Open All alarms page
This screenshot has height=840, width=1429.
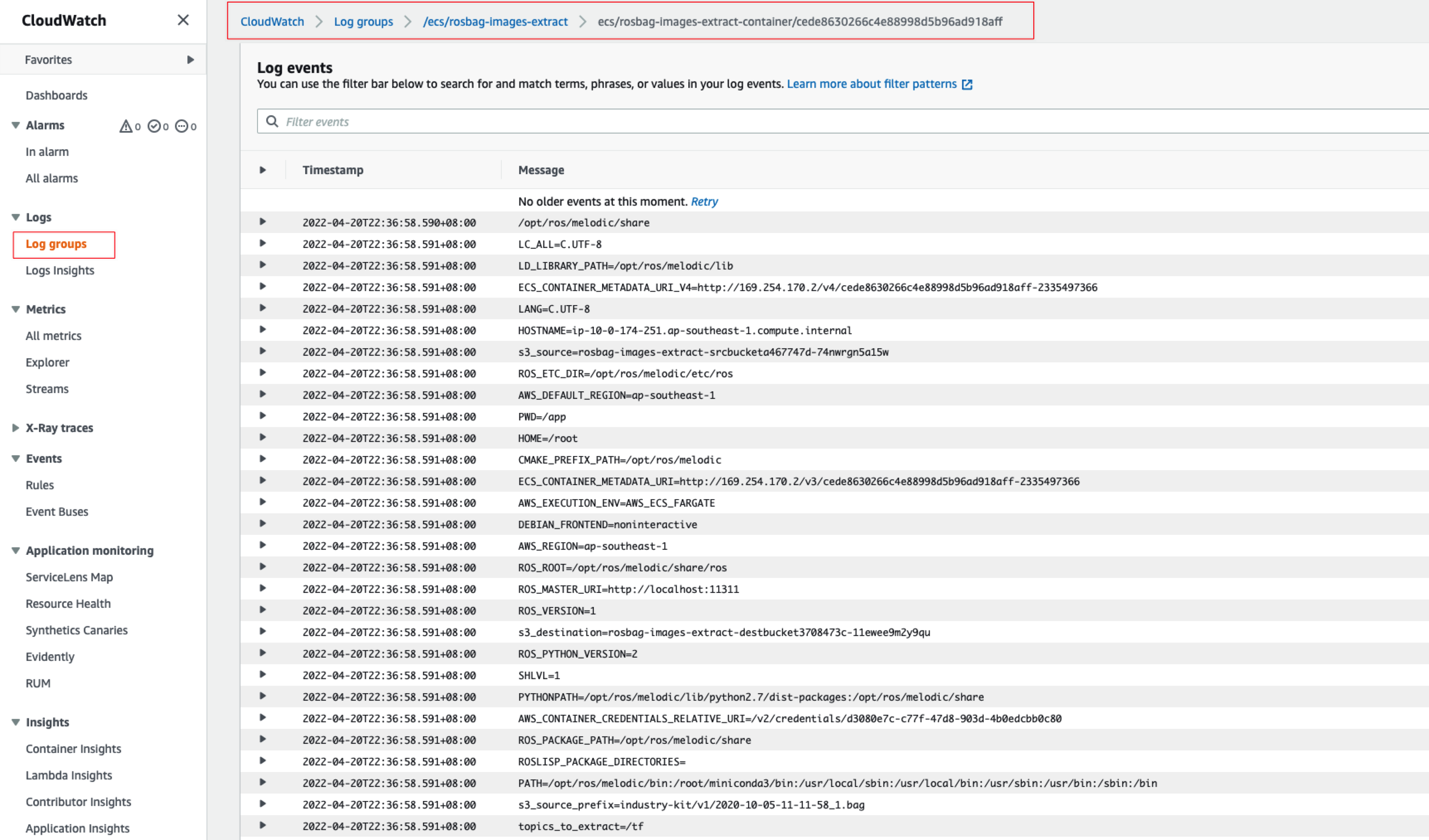click(51, 179)
